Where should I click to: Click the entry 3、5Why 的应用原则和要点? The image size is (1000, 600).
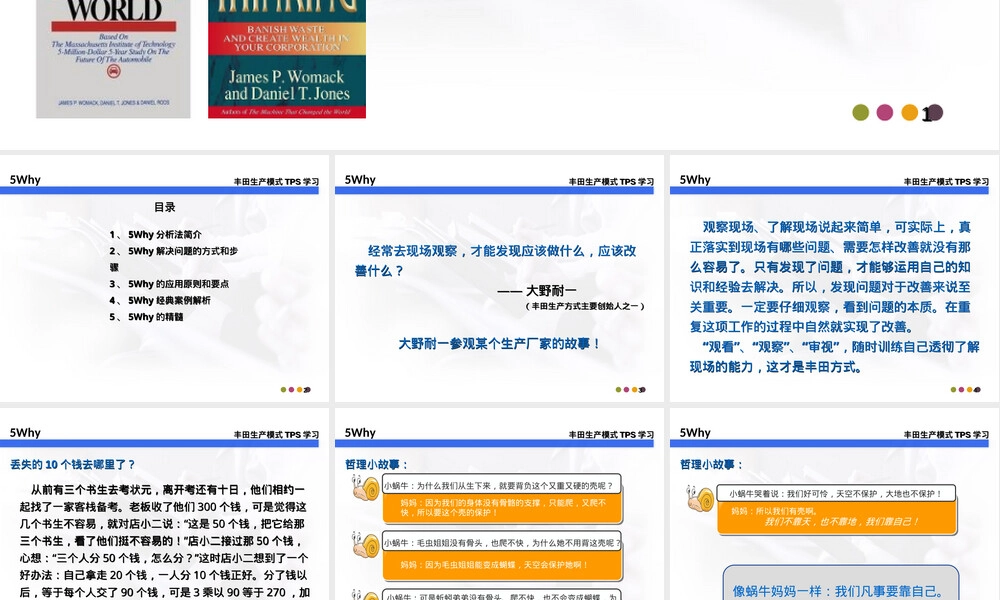point(169,284)
